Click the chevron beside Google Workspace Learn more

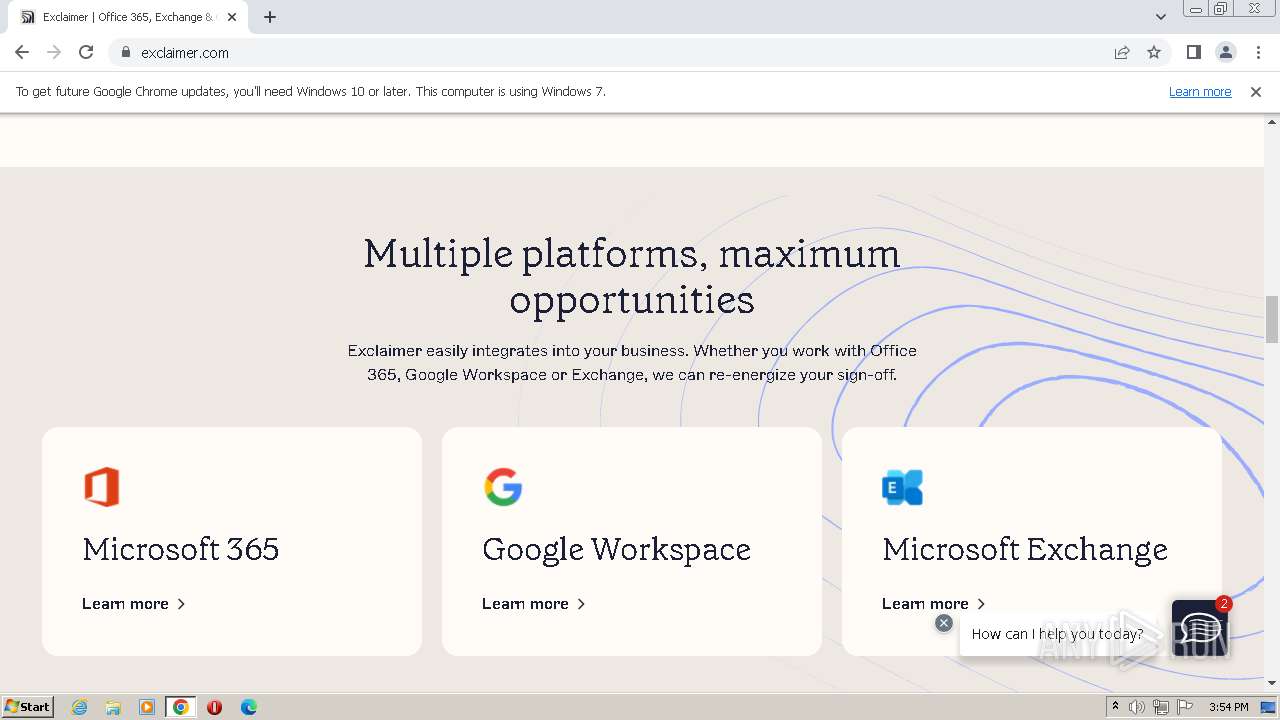[581, 604]
